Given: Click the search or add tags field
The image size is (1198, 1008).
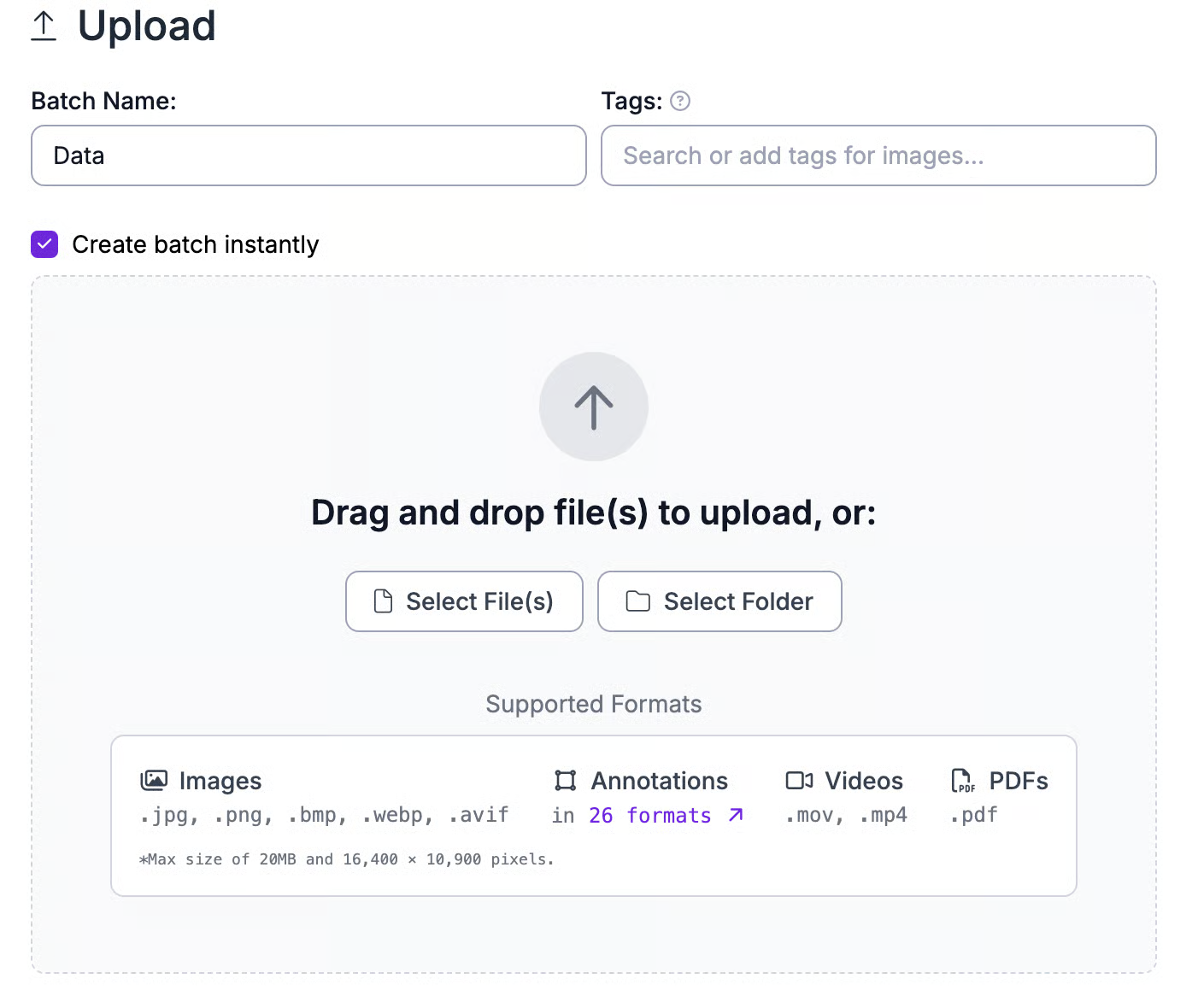Looking at the screenshot, I should pyautogui.click(x=878, y=155).
